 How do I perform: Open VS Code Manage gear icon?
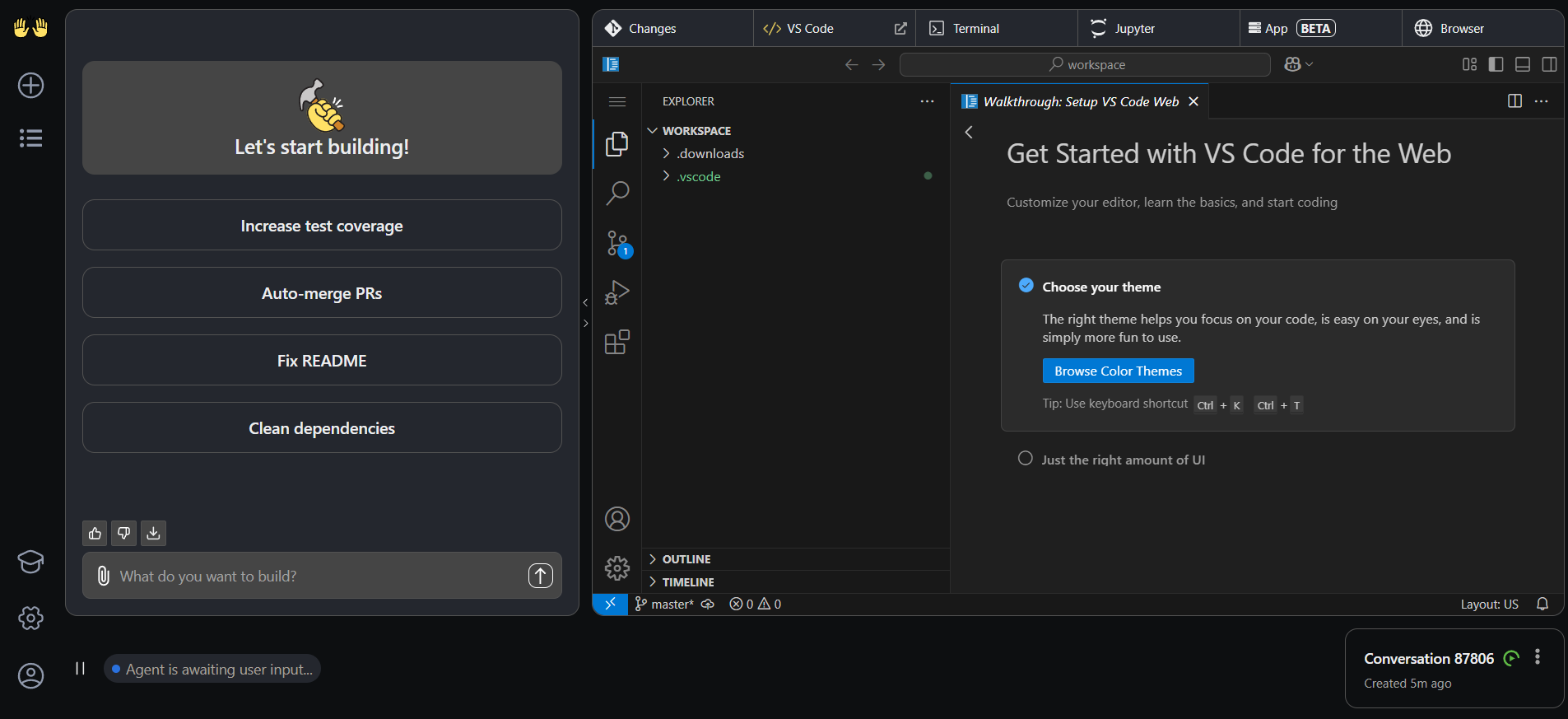[617, 568]
